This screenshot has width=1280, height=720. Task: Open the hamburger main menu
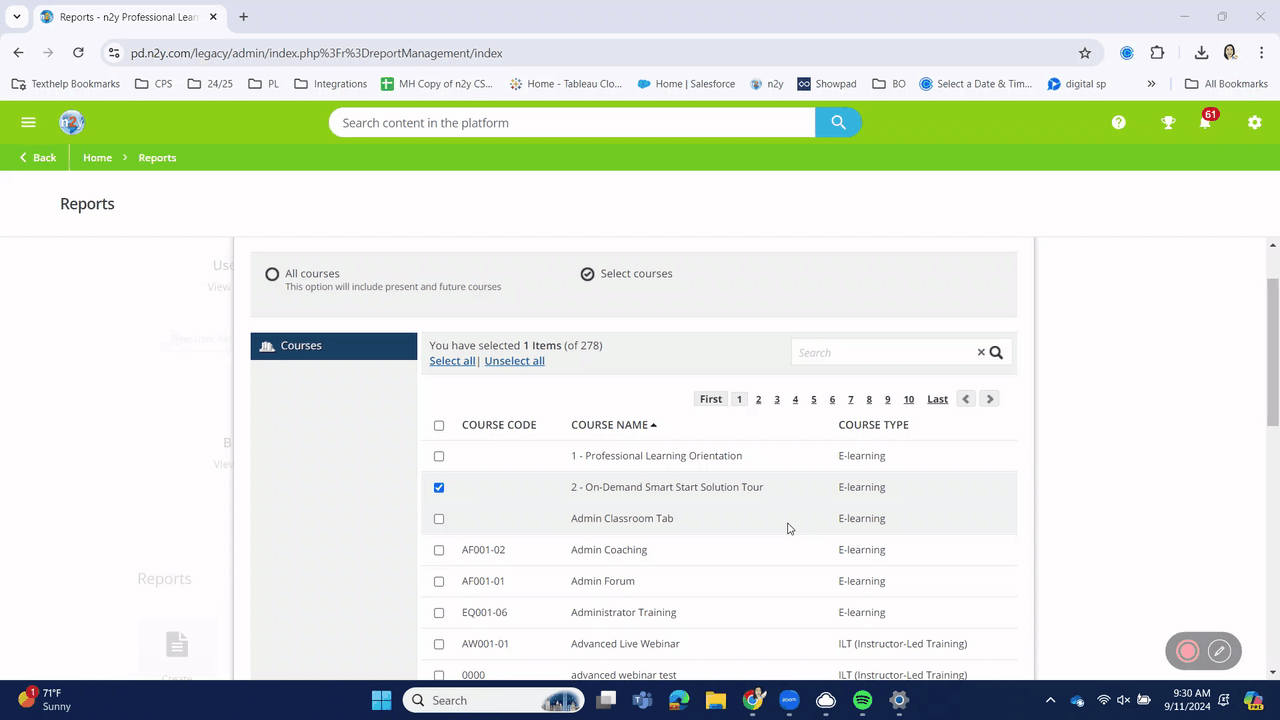pos(28,122)
